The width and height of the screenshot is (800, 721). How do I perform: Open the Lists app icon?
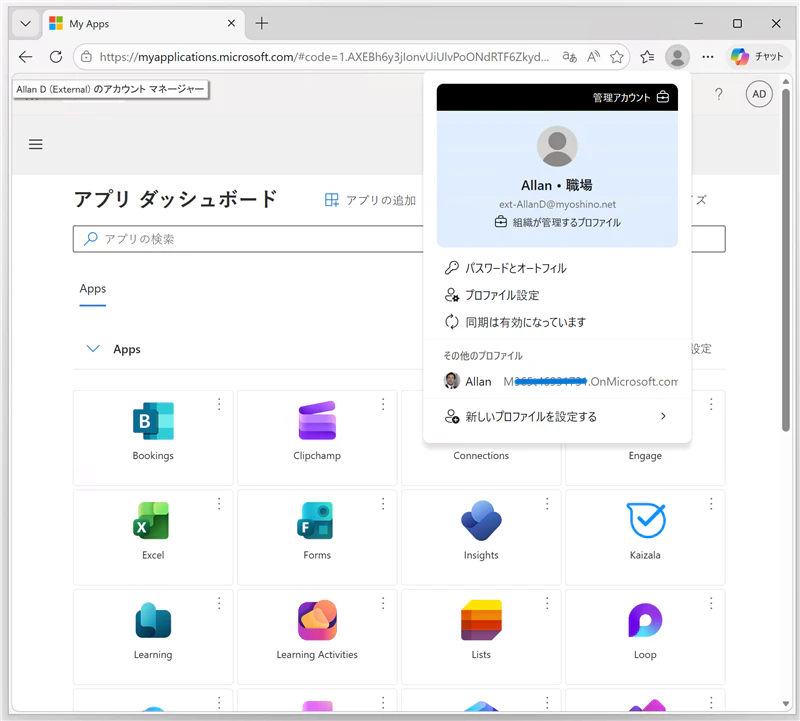click(481, 620)
